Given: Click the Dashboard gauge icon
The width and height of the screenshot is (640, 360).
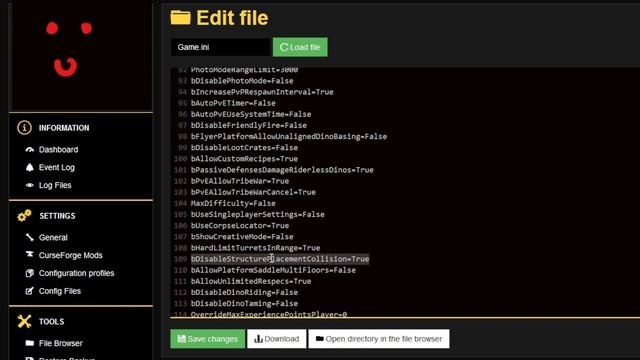Looking at the screenshot, I should pos(29,150).
